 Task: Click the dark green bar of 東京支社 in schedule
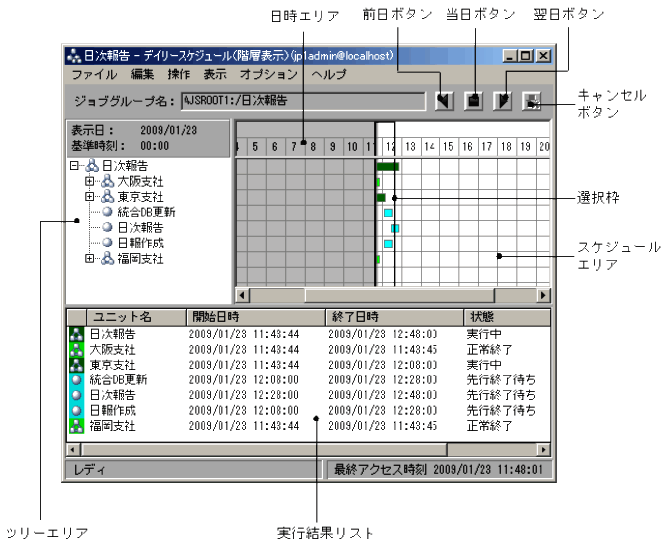[x=381, y=198]
